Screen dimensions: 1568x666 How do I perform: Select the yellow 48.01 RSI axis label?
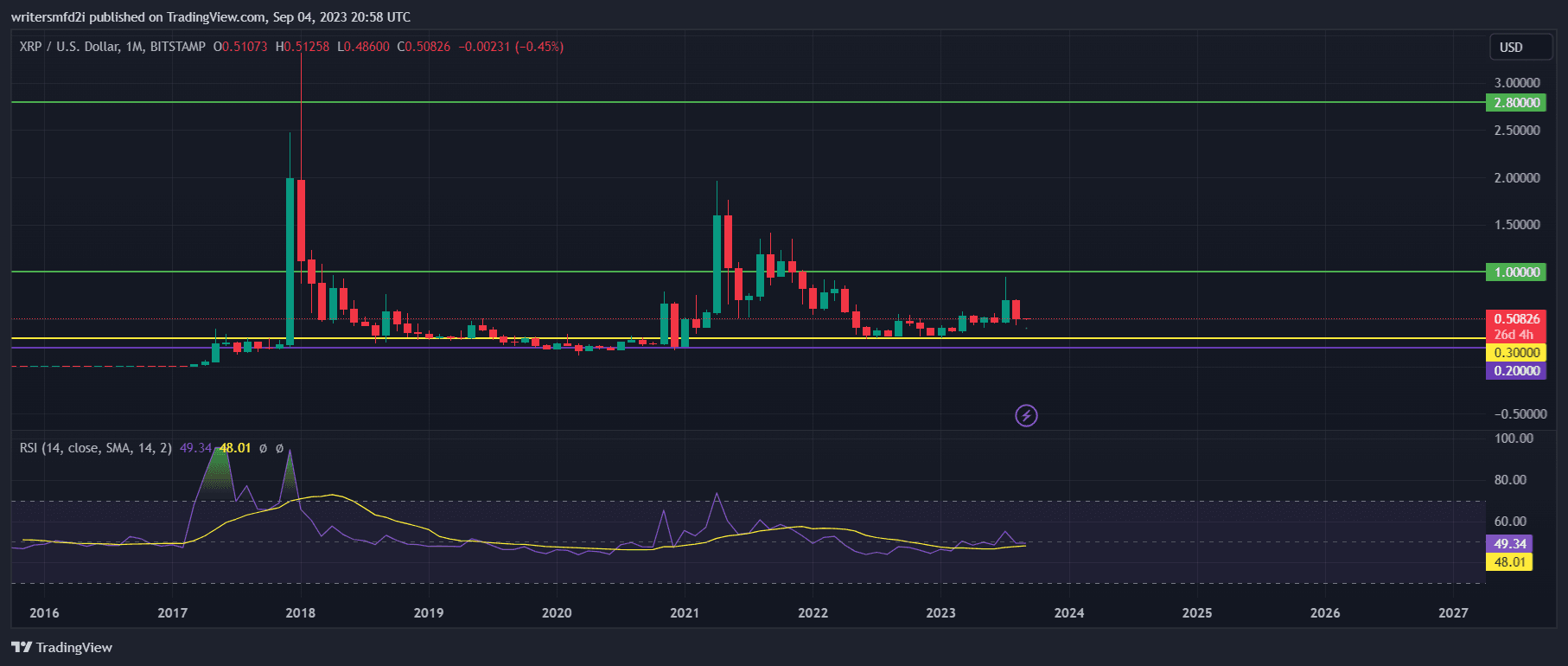click(x=1509, y=562)
